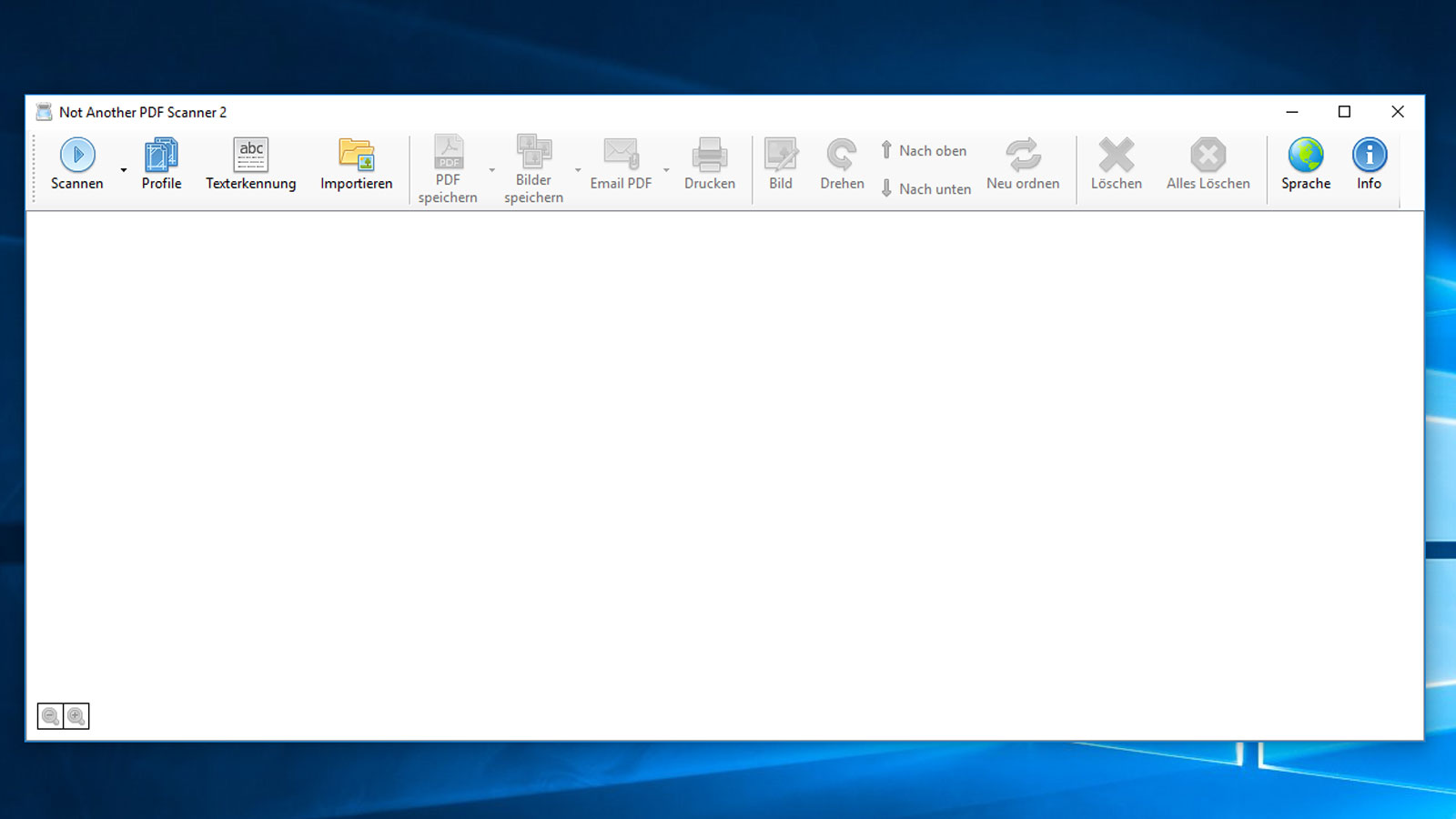Viewport: 1456px width, 819px height.
Task: Start a scan with the Scannen icon
Action: [x=76, y=164]
